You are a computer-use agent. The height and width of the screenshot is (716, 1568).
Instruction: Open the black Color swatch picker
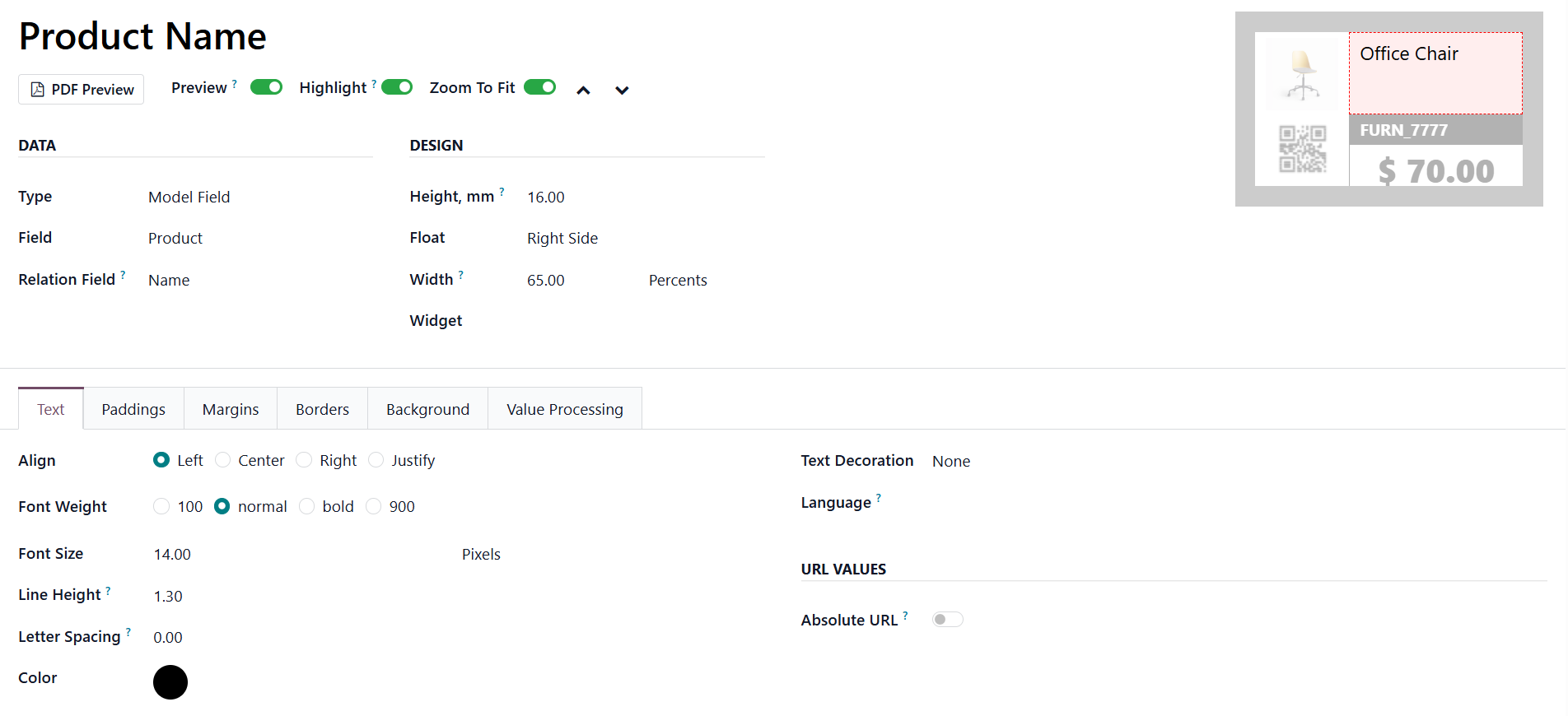(170, 682)
